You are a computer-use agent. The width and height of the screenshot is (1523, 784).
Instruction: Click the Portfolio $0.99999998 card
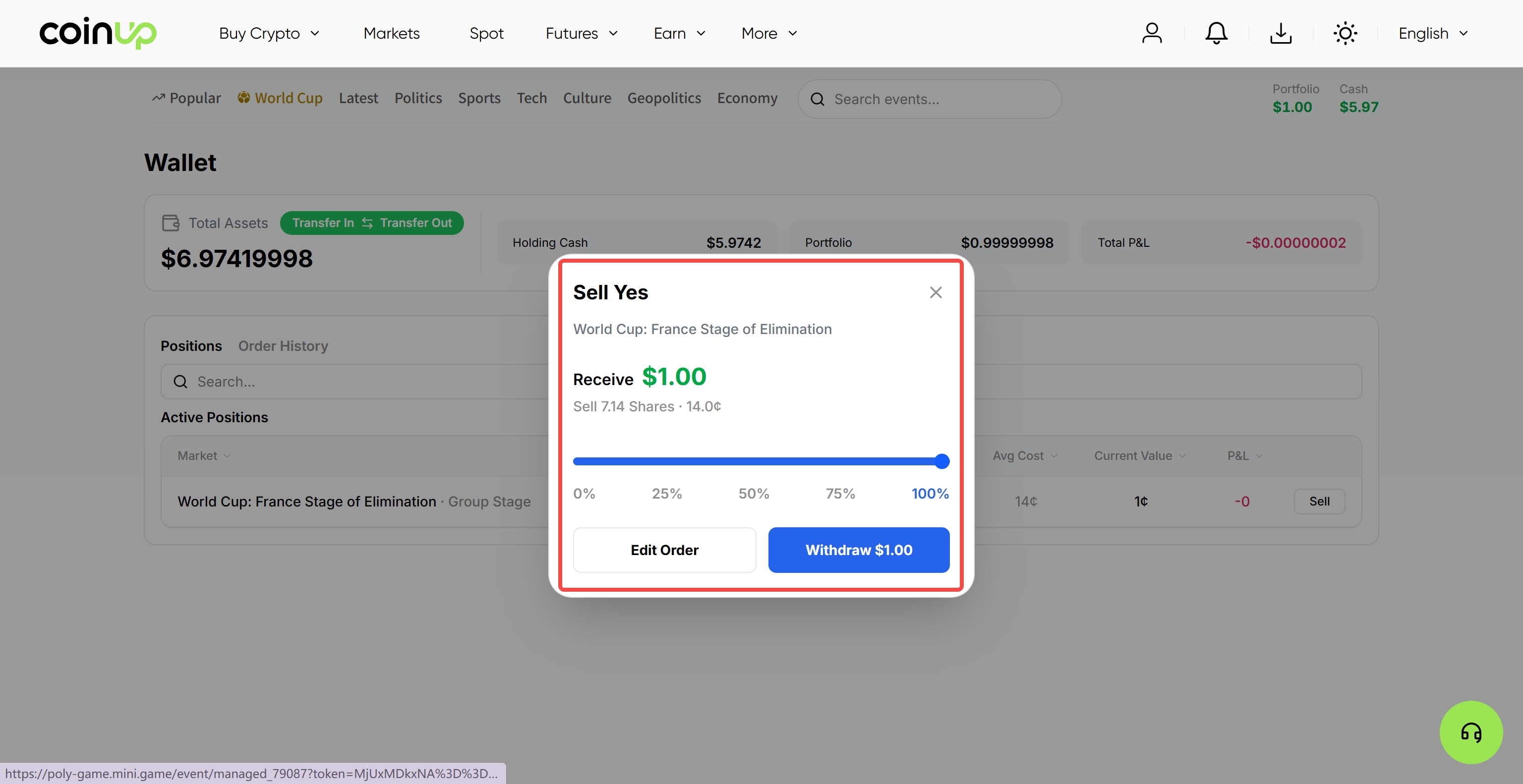tap(929, 242)
